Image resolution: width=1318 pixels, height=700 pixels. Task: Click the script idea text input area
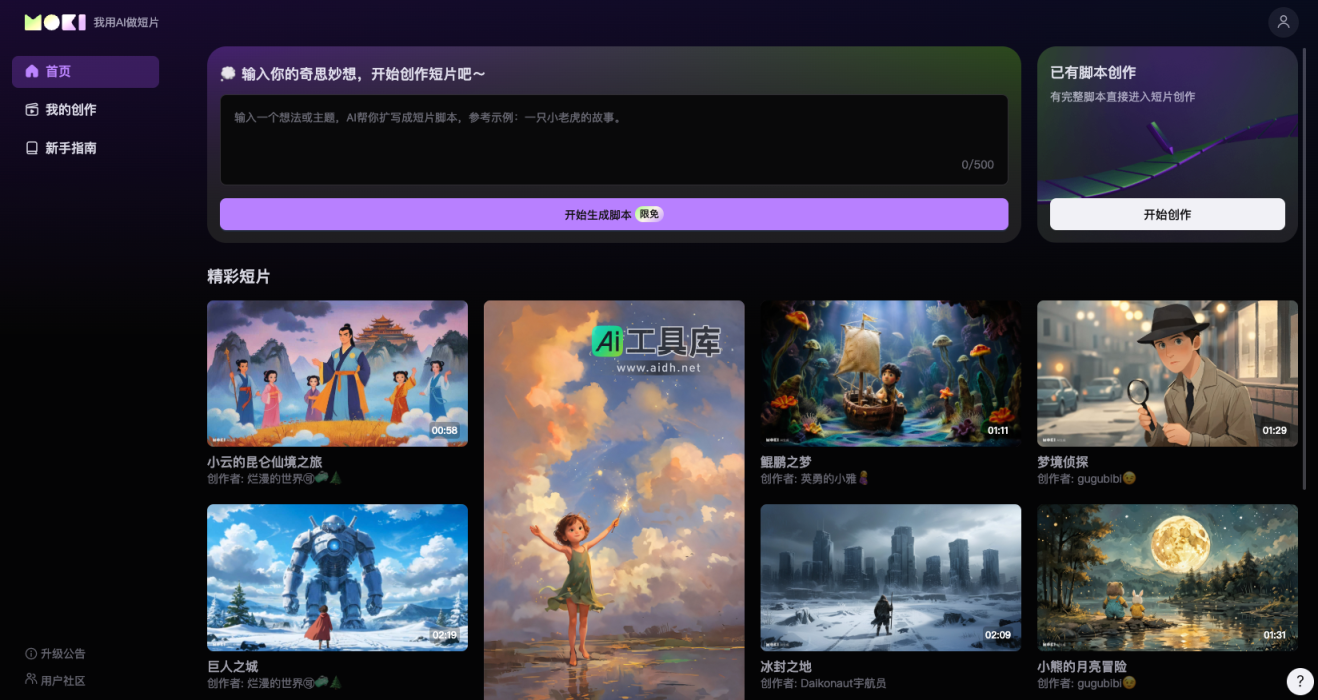(x=613, y=135)
